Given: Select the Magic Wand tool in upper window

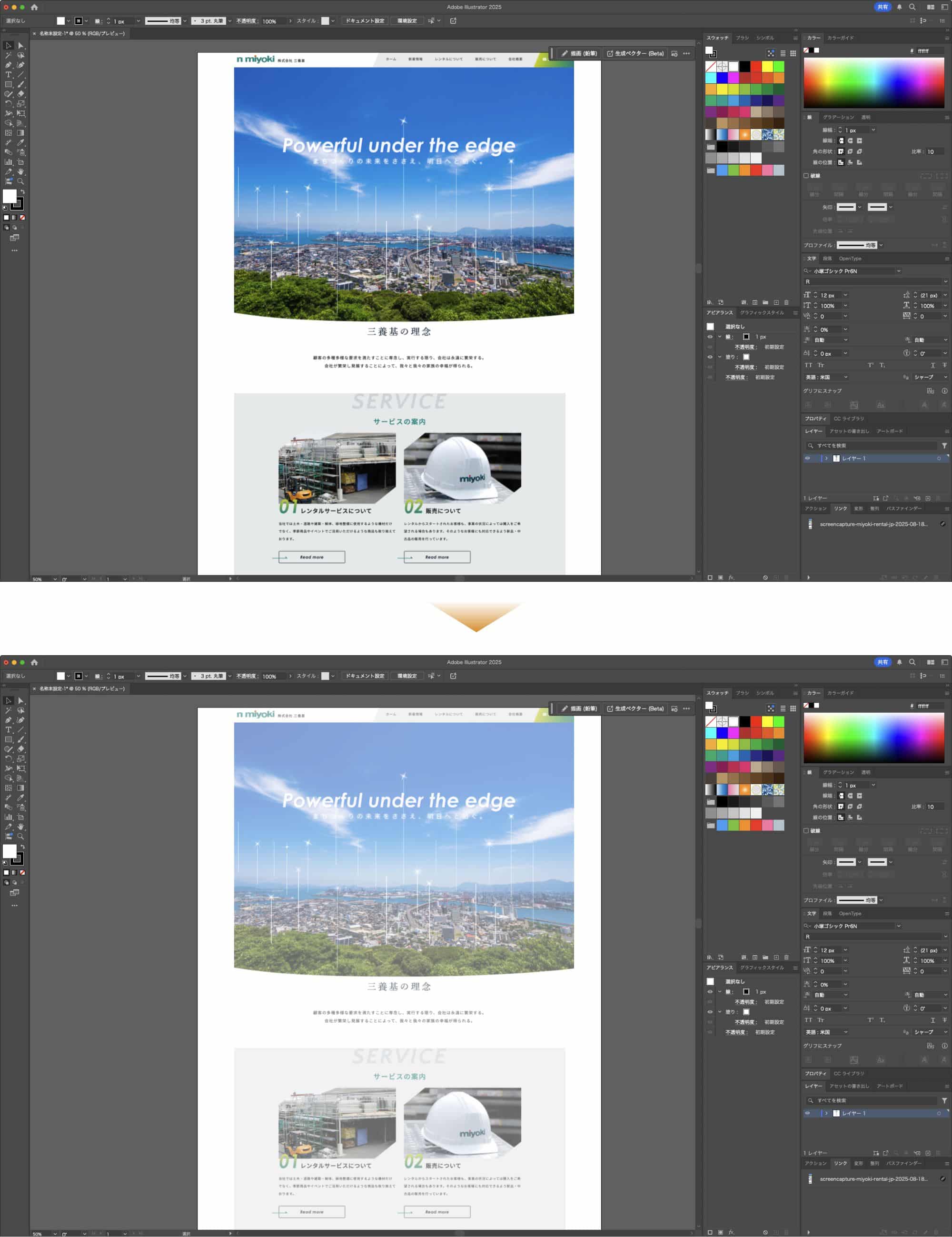Looking at the screenshot, I should 9,56.
